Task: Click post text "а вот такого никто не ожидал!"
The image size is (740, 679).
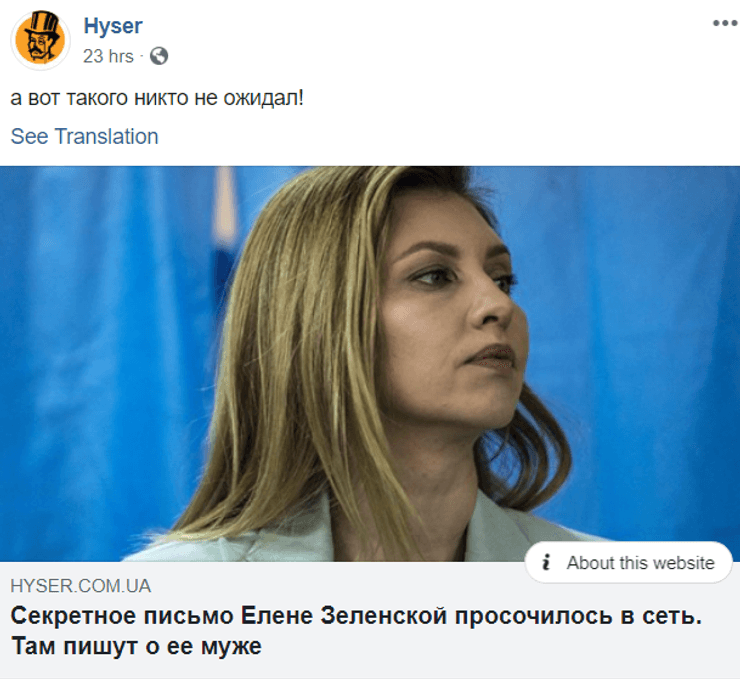Action: [157, 98]
